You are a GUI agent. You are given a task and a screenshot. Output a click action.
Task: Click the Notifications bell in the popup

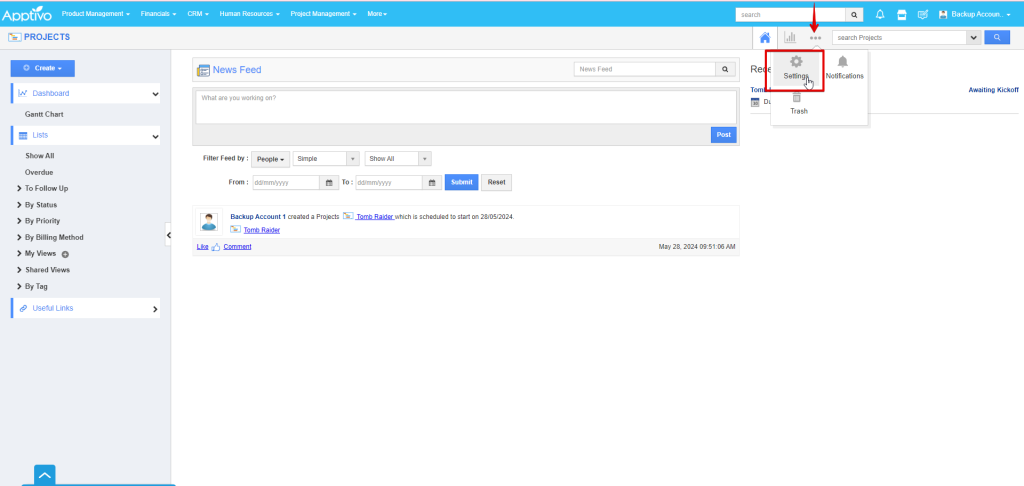[843, 67]
